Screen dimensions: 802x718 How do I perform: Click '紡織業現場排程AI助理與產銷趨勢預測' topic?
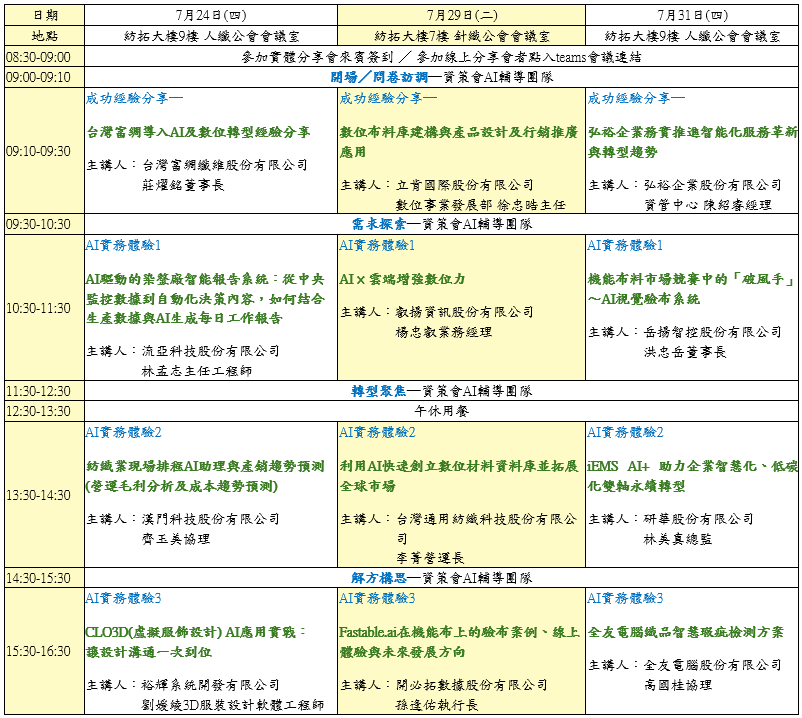pyautogui.click(x=205, y=466)
